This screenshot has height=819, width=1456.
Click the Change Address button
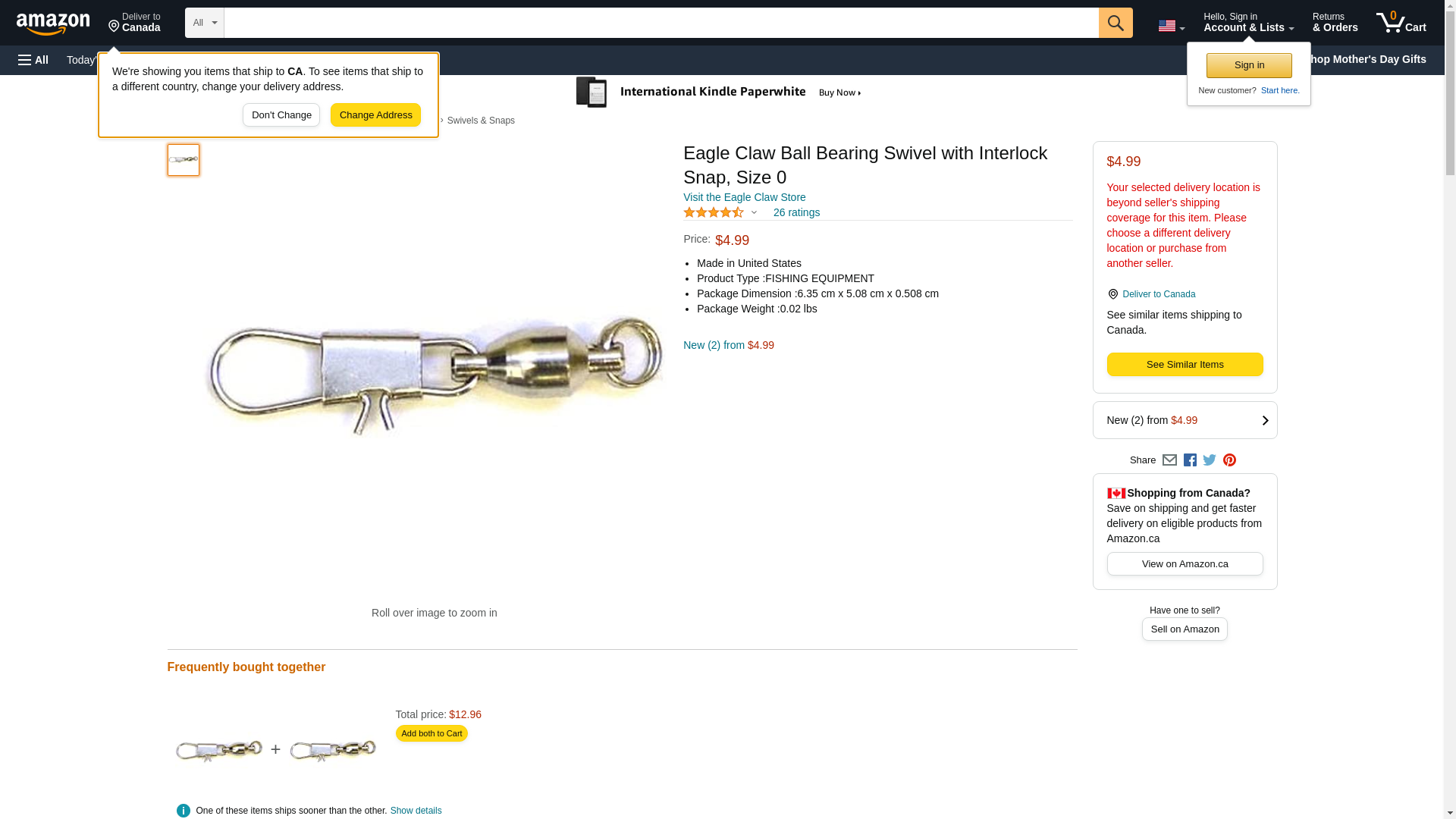(375, 115)
